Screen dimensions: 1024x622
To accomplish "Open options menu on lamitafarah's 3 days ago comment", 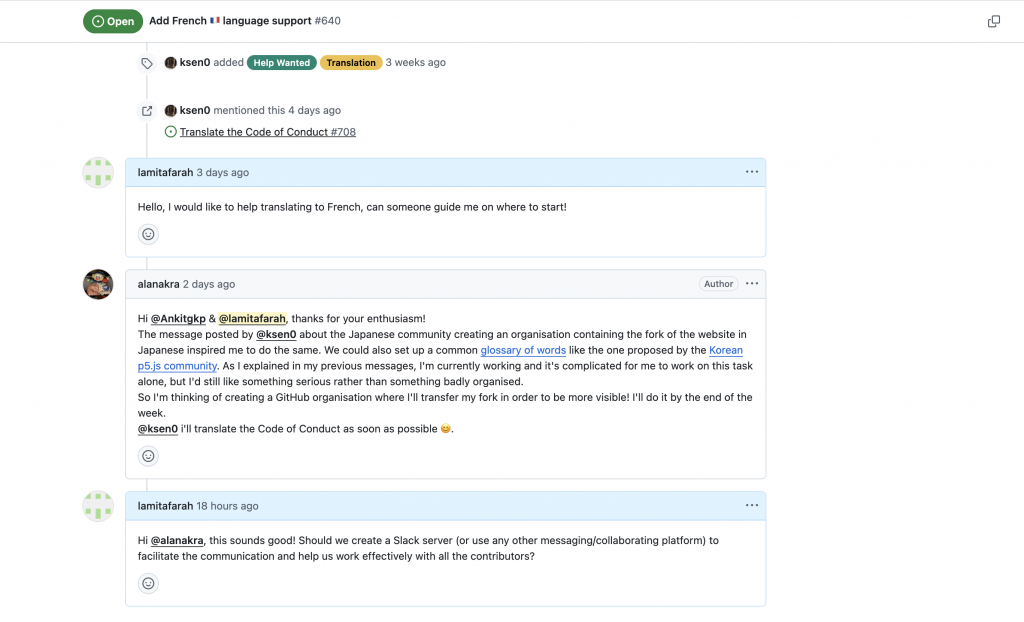I will 752,172.
